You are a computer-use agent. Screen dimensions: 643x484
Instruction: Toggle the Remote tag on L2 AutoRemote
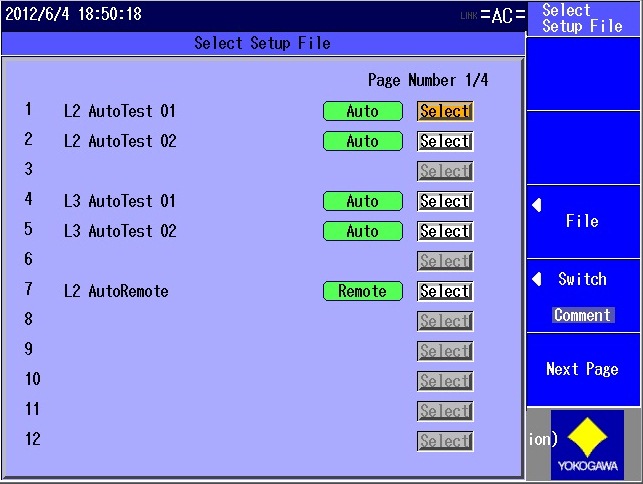(x=362, y=291)
